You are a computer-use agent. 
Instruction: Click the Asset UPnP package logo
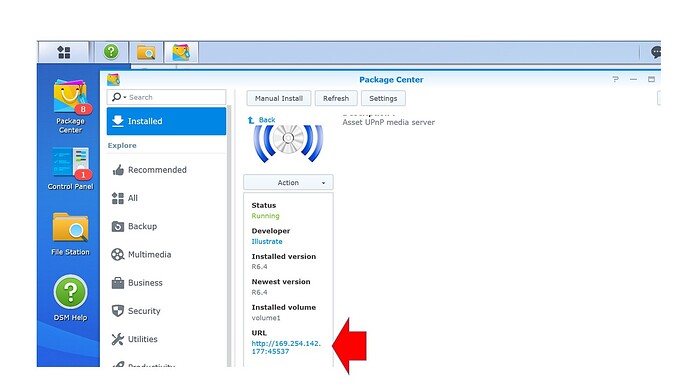click(x=288, y=143)
